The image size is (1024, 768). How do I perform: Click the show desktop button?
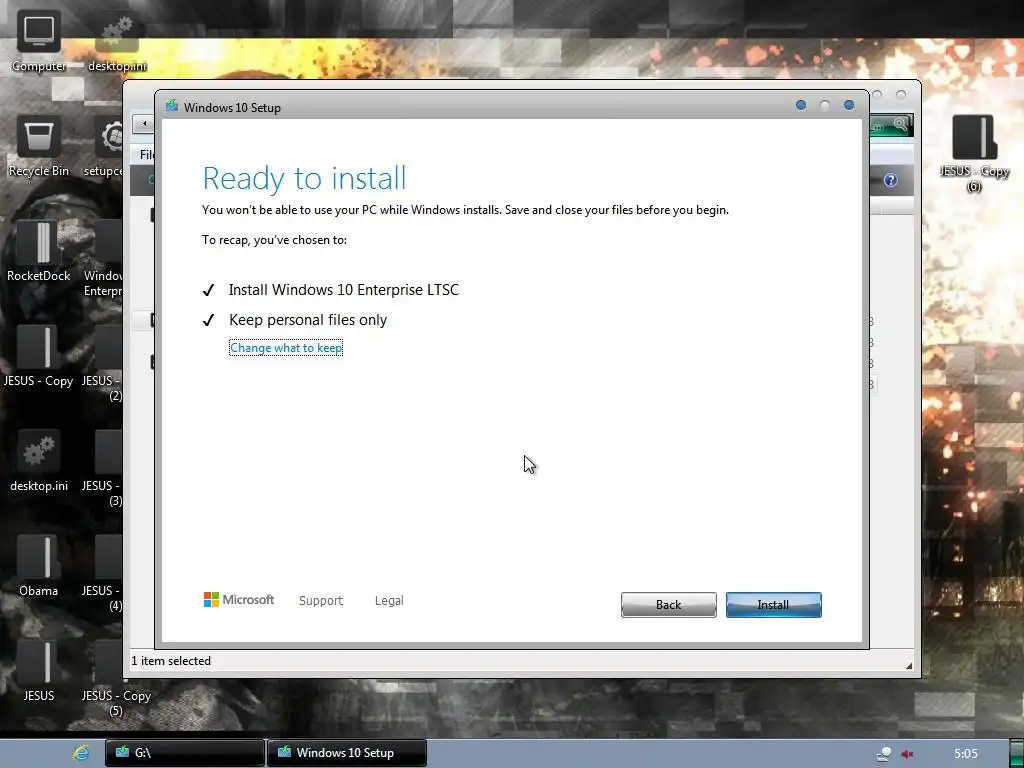click(x=1016, y=753)
